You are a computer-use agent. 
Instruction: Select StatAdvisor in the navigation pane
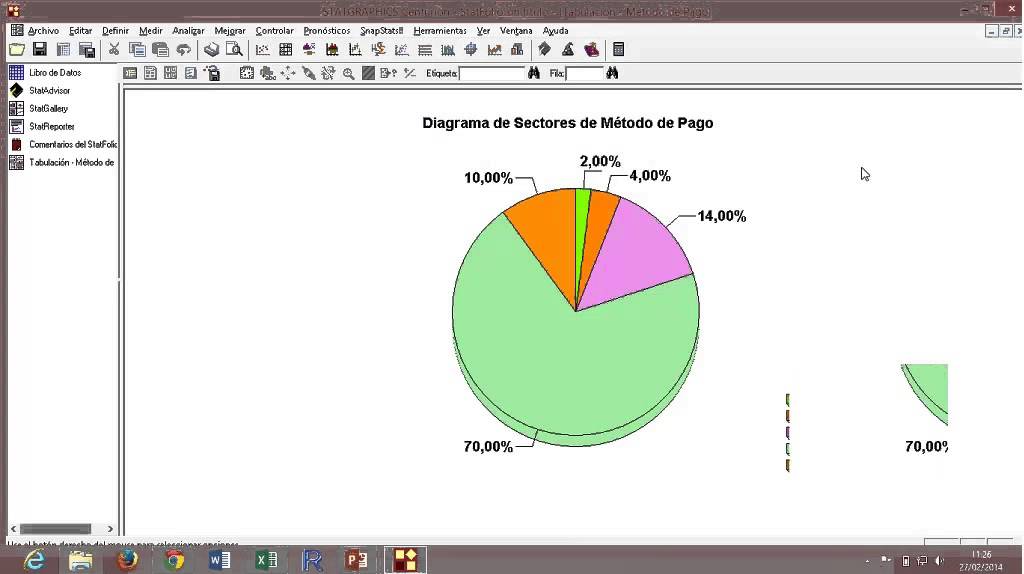click(49, 91)
